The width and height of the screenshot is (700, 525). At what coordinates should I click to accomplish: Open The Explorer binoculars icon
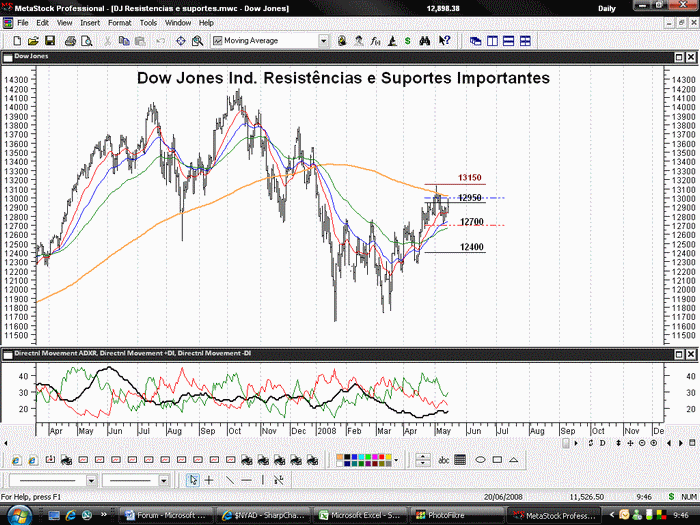pos(425,41)
